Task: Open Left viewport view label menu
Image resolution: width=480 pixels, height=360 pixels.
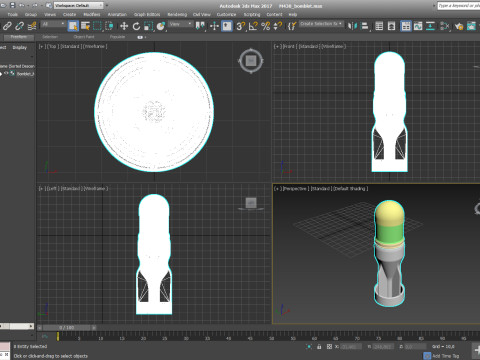Action: click(52, 189)
